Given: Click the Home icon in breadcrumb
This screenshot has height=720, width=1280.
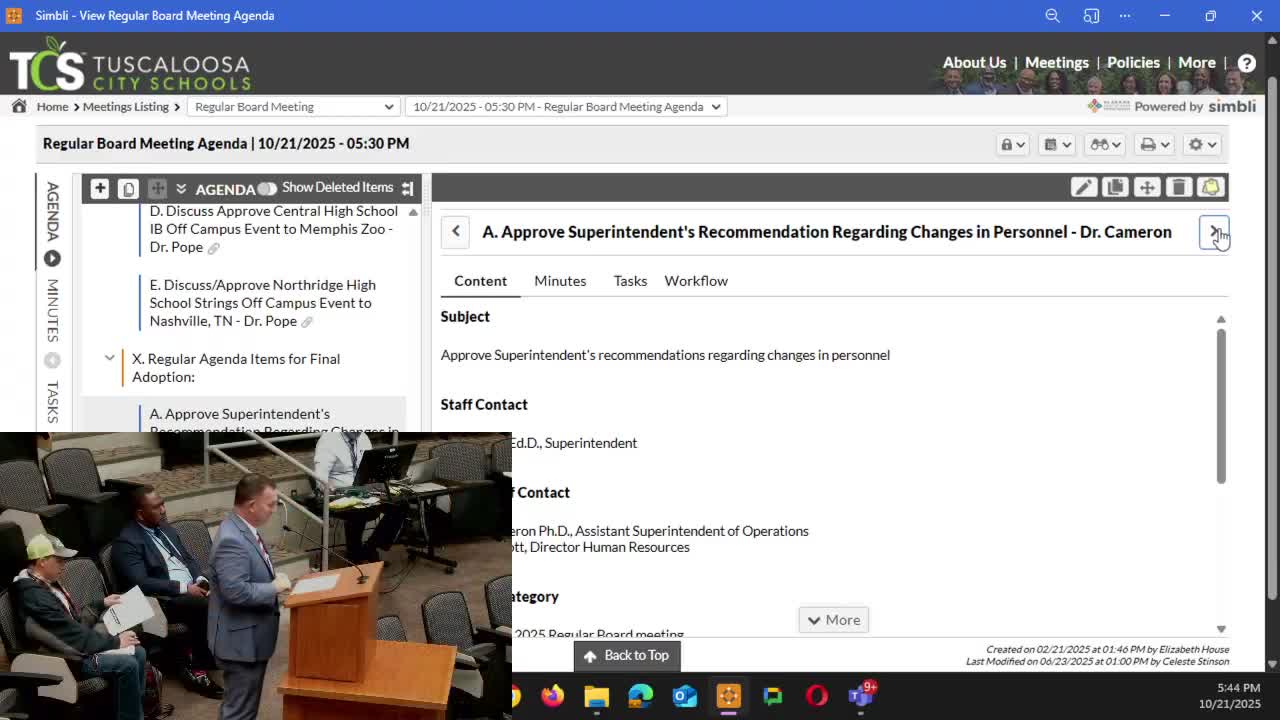Looking at the screenshot, I should pyautogui.click(x=19, y=106).
